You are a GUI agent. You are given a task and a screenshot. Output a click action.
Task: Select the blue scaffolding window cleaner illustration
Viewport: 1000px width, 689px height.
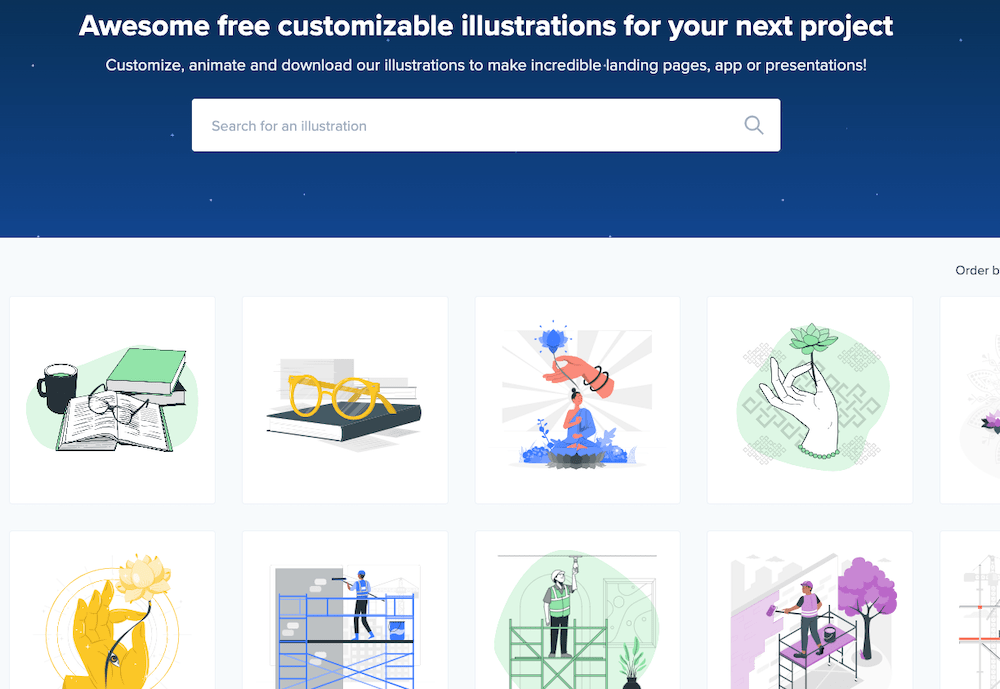click(x=345, y=612)
